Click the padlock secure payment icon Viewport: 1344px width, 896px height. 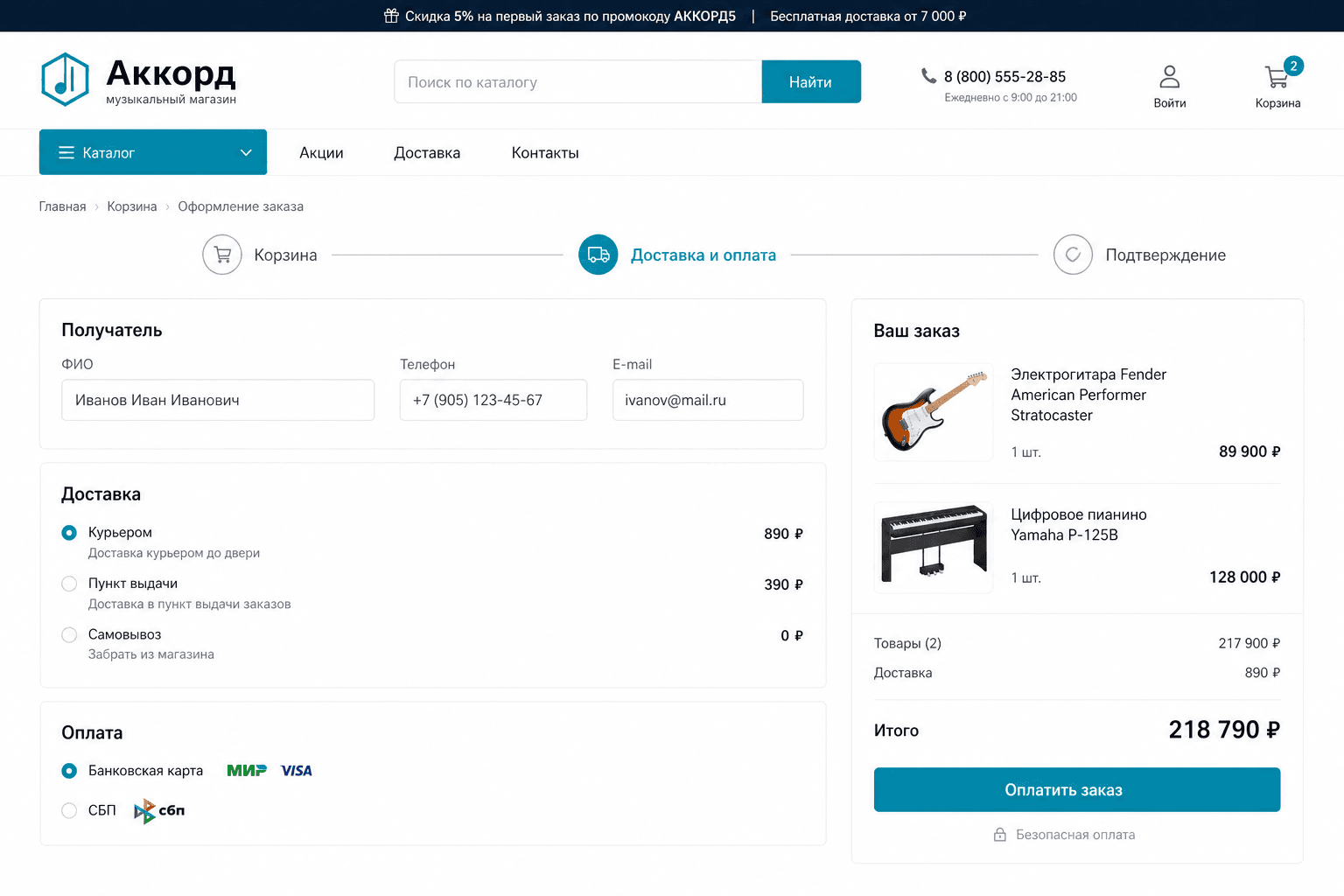click(x=1000, y=835)
